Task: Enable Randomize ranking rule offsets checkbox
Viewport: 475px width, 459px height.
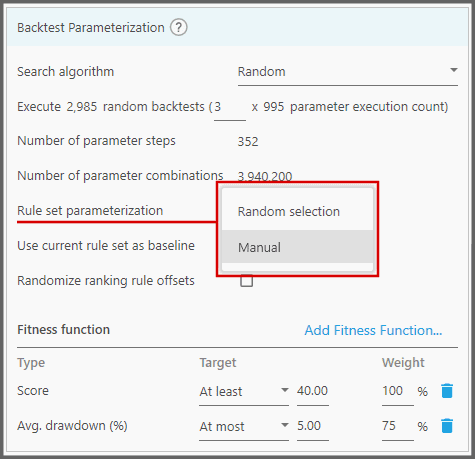Action: tap(246, 281)
